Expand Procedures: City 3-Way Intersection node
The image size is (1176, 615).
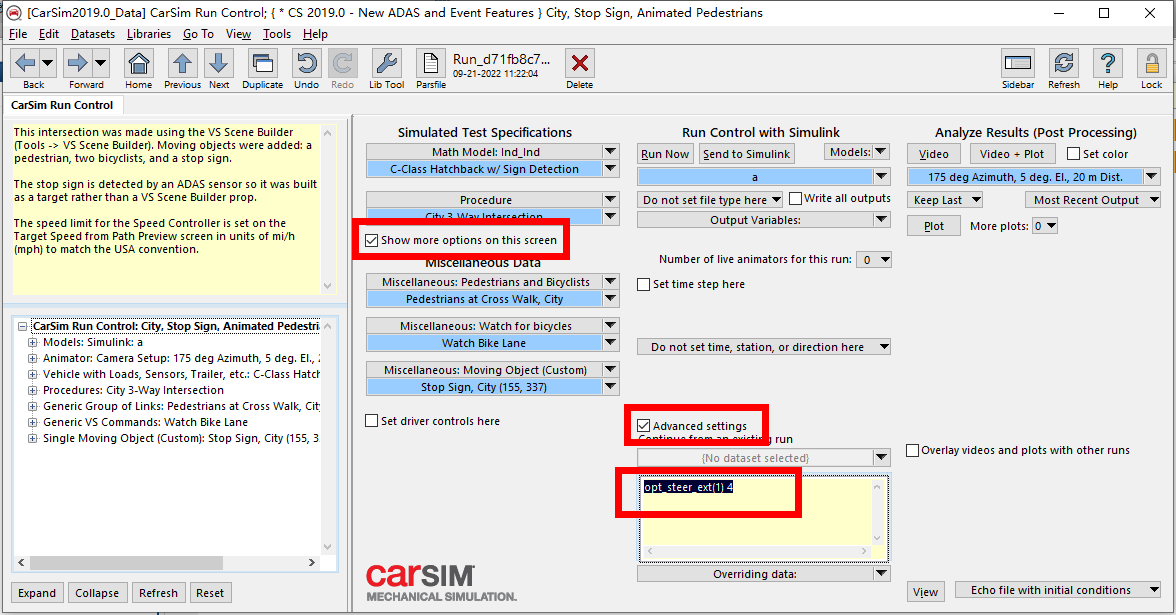(x=32, y=390)
